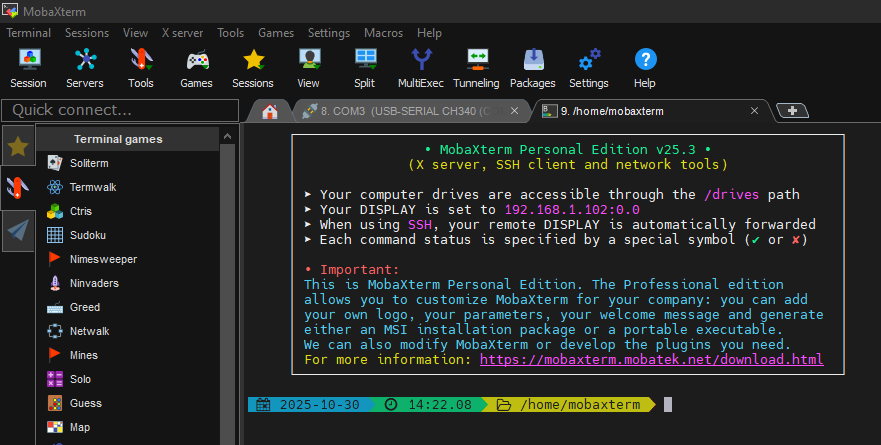Viewport: 881px width, 445px height.
Task: Open the Servers toolbar icon
Action: tap(84, 67)
